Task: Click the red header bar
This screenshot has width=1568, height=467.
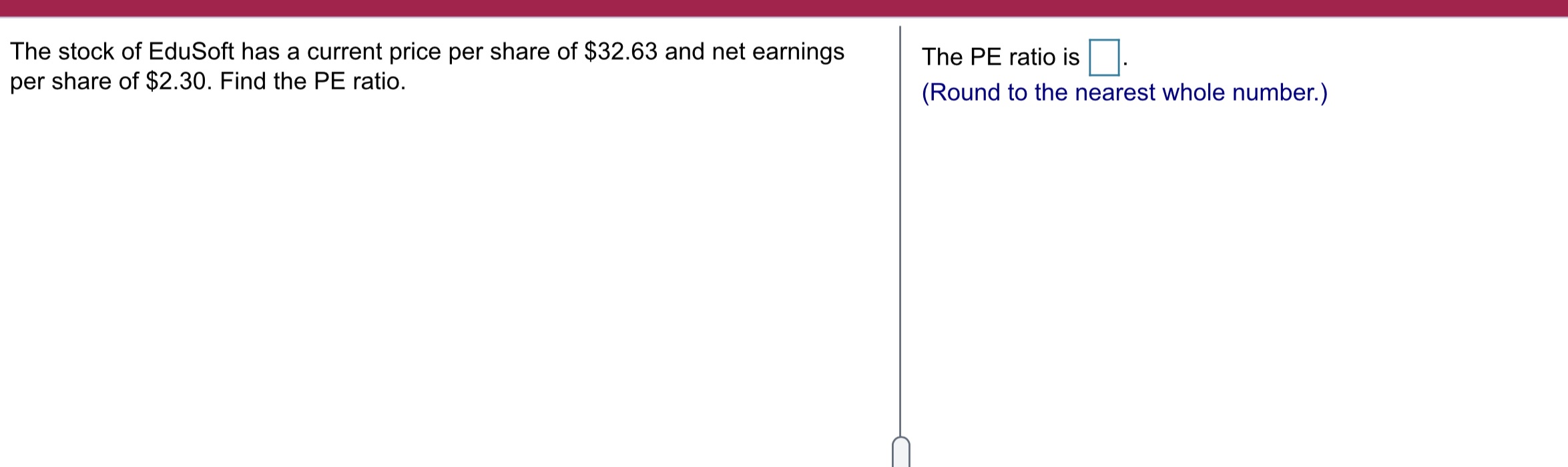Action: [x=784, y=8]
